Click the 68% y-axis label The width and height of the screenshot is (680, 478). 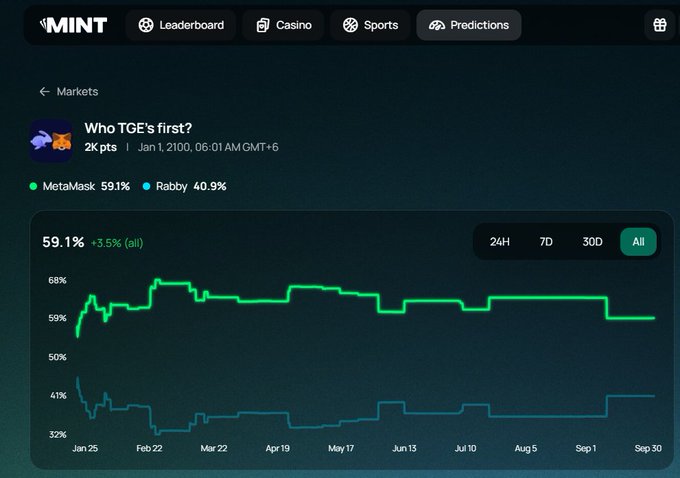tap(57, 280)
